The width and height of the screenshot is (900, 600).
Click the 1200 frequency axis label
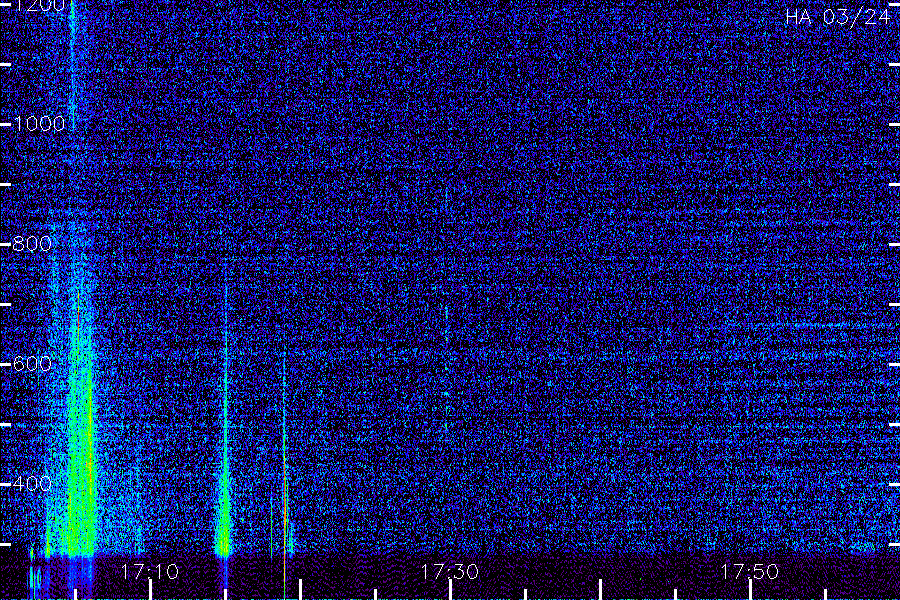[38, 5]
